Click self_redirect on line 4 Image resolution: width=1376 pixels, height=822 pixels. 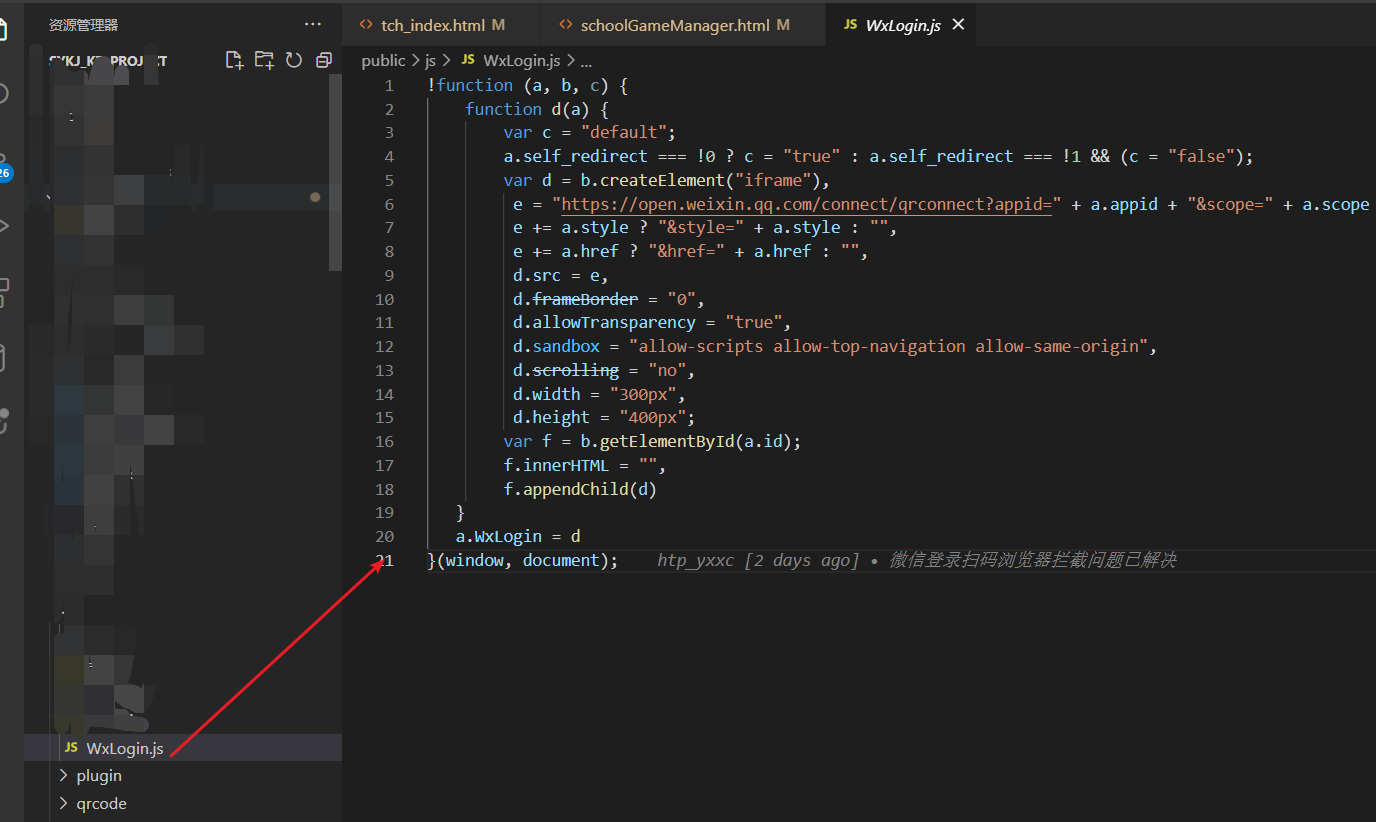click(581, 157)
